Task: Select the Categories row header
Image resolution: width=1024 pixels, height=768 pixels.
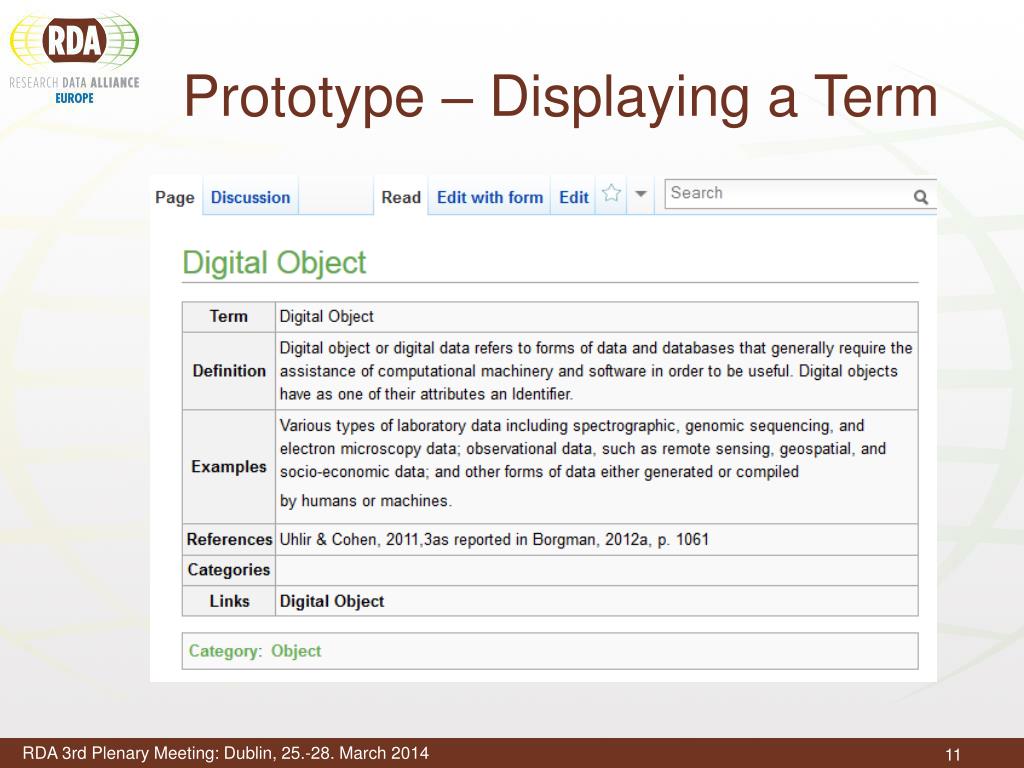Action: click(229, 570)
